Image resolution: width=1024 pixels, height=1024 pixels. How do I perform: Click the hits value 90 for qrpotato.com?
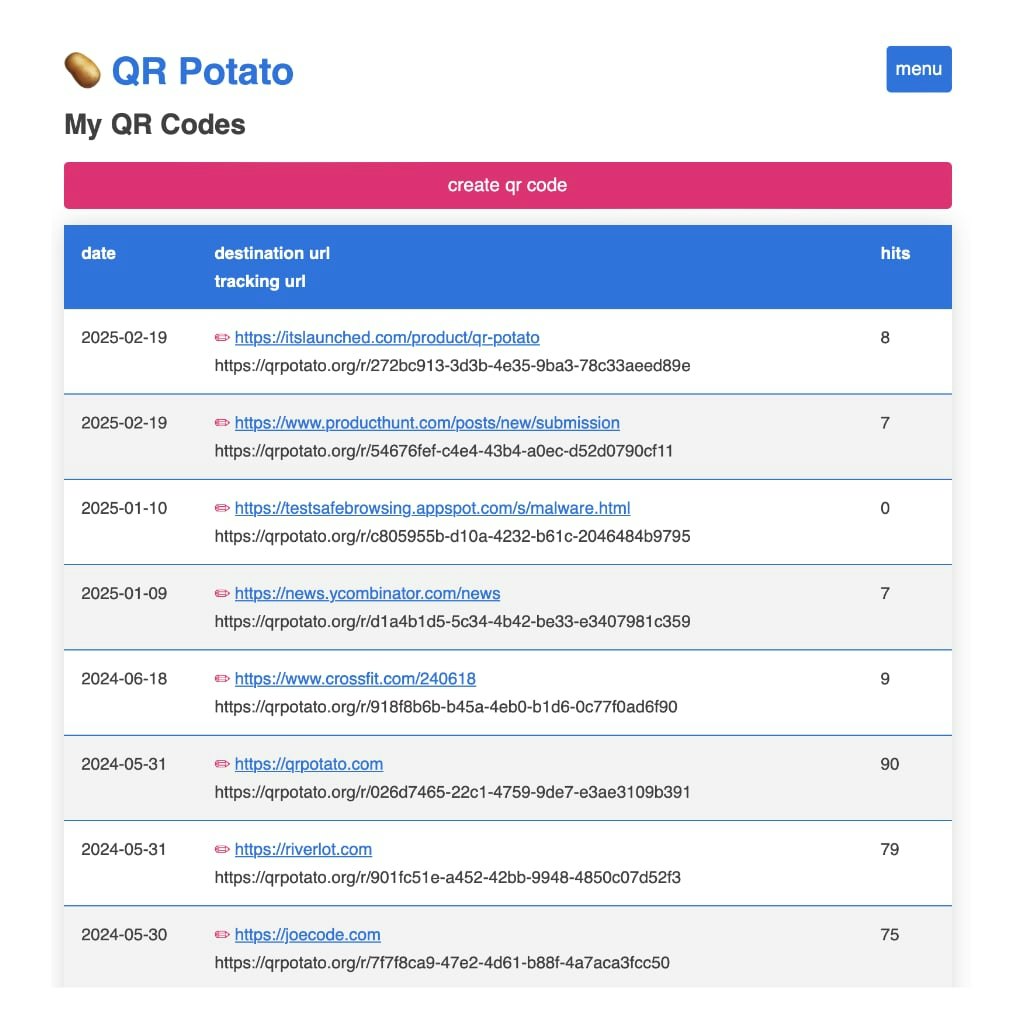(889, 764)
